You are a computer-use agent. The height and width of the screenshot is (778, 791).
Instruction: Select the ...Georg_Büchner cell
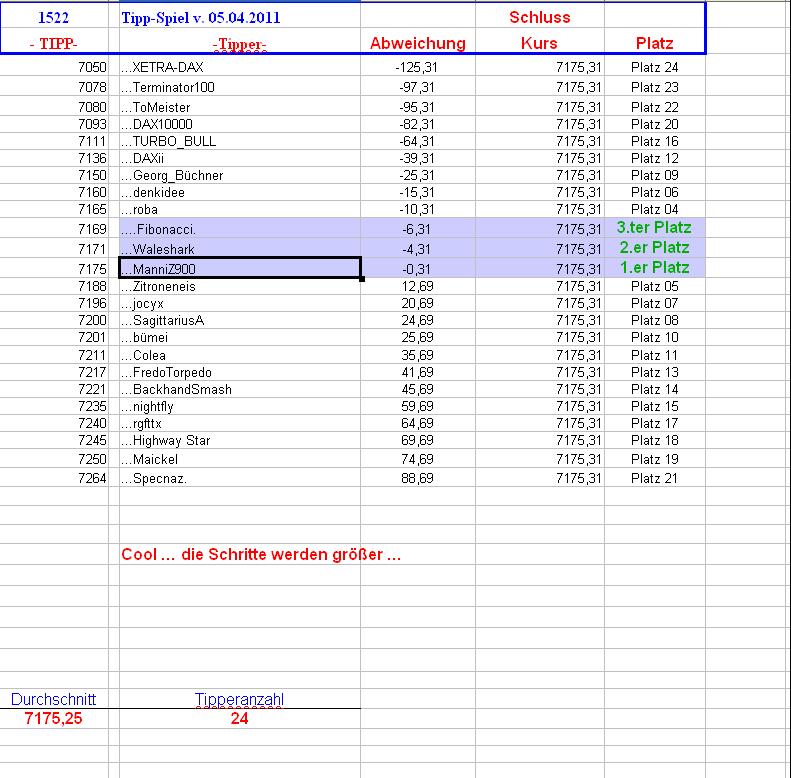pos(240,175)
